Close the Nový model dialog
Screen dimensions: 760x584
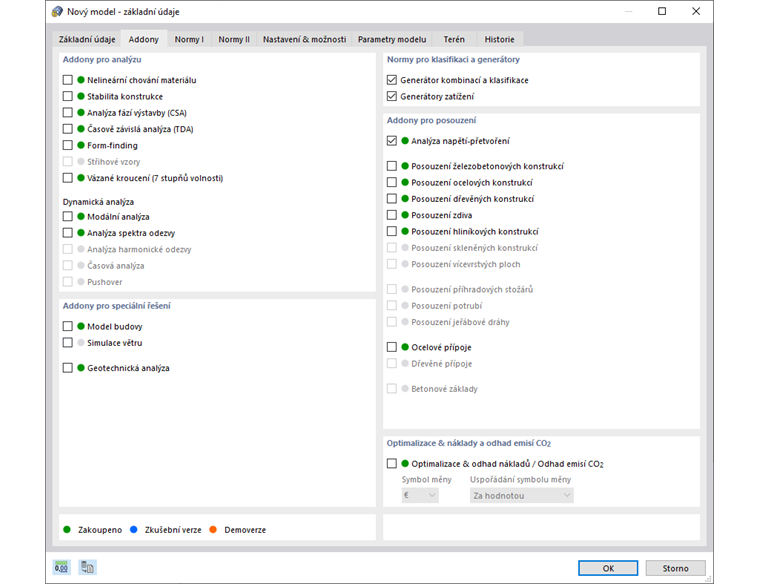[696, 11]
